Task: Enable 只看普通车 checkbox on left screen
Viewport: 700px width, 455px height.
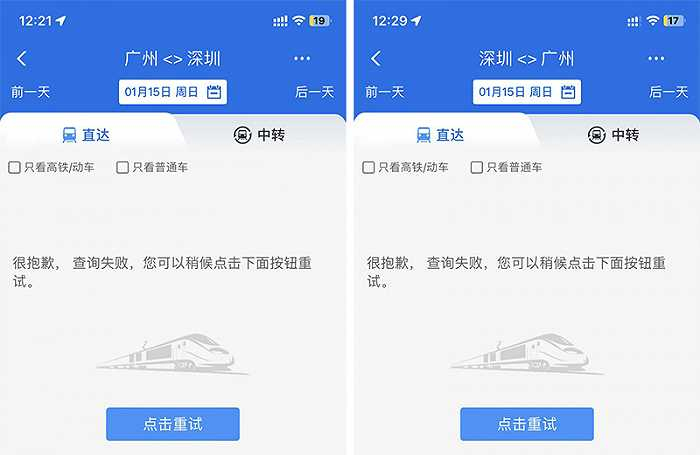Action: 122,167
